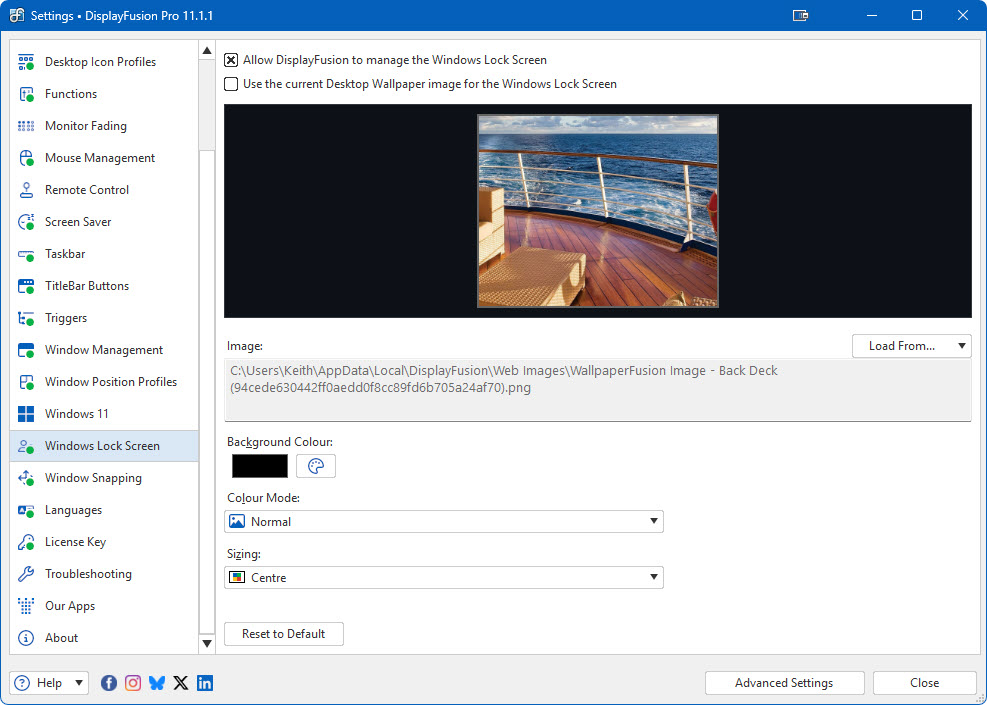Viewport: 987px width, 705px height.
Task: Disable Allow DisplayFusion to manage Lock Screen
Action: point(231,60)
